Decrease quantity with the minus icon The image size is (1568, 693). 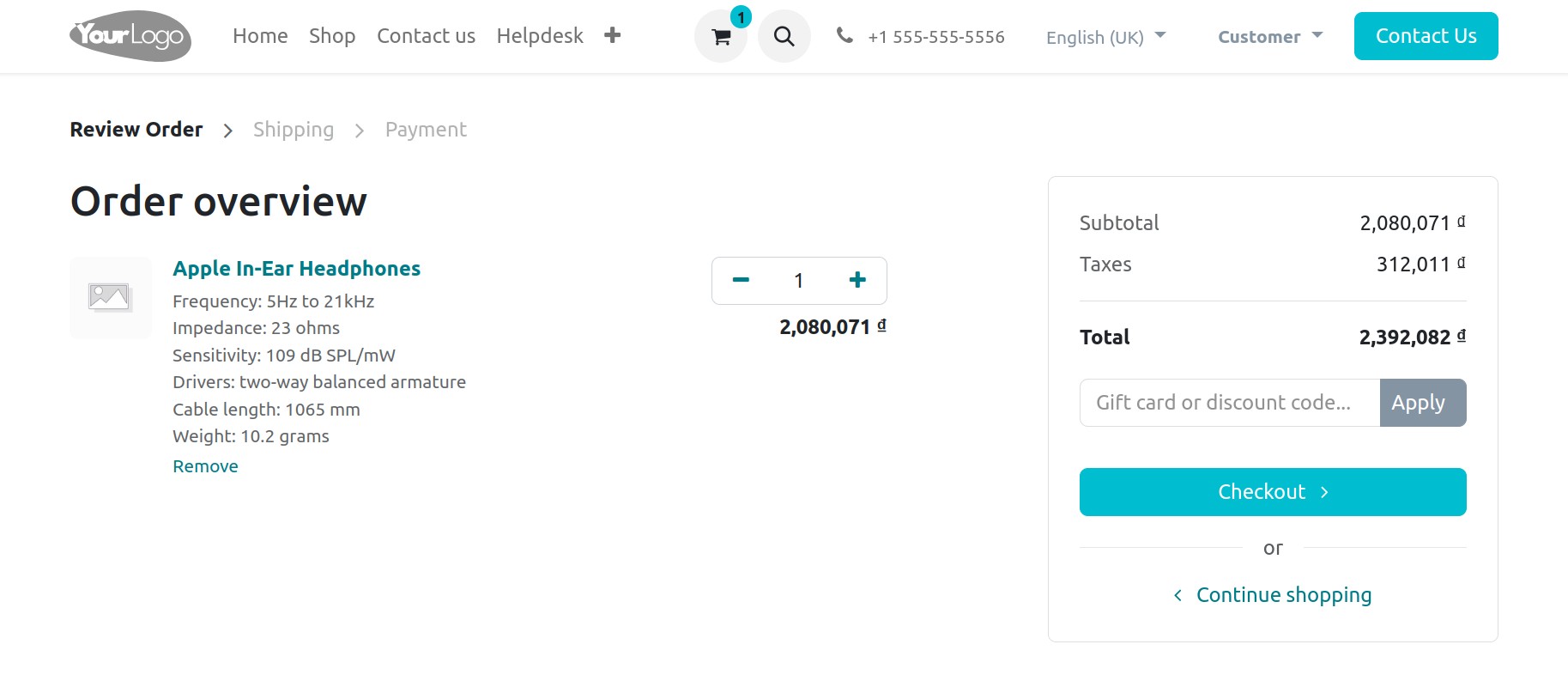pos(741,280)
